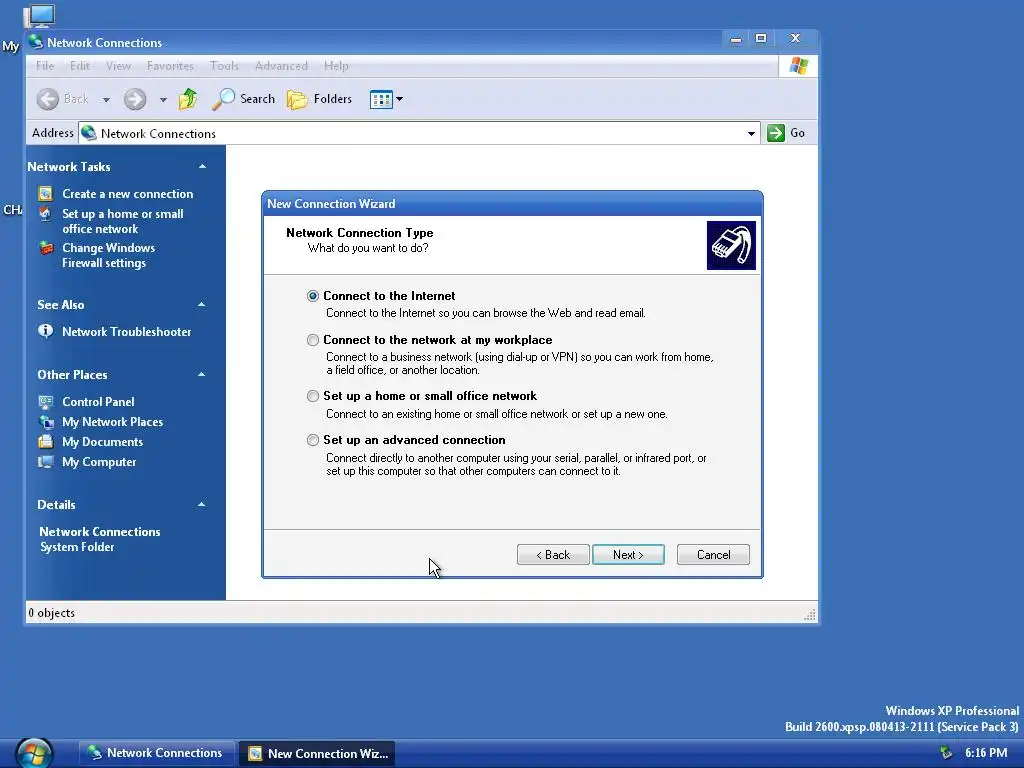Cancel the New Connection Wizard
Viewport: 1024px width, 768px height.
coord(713,554)
